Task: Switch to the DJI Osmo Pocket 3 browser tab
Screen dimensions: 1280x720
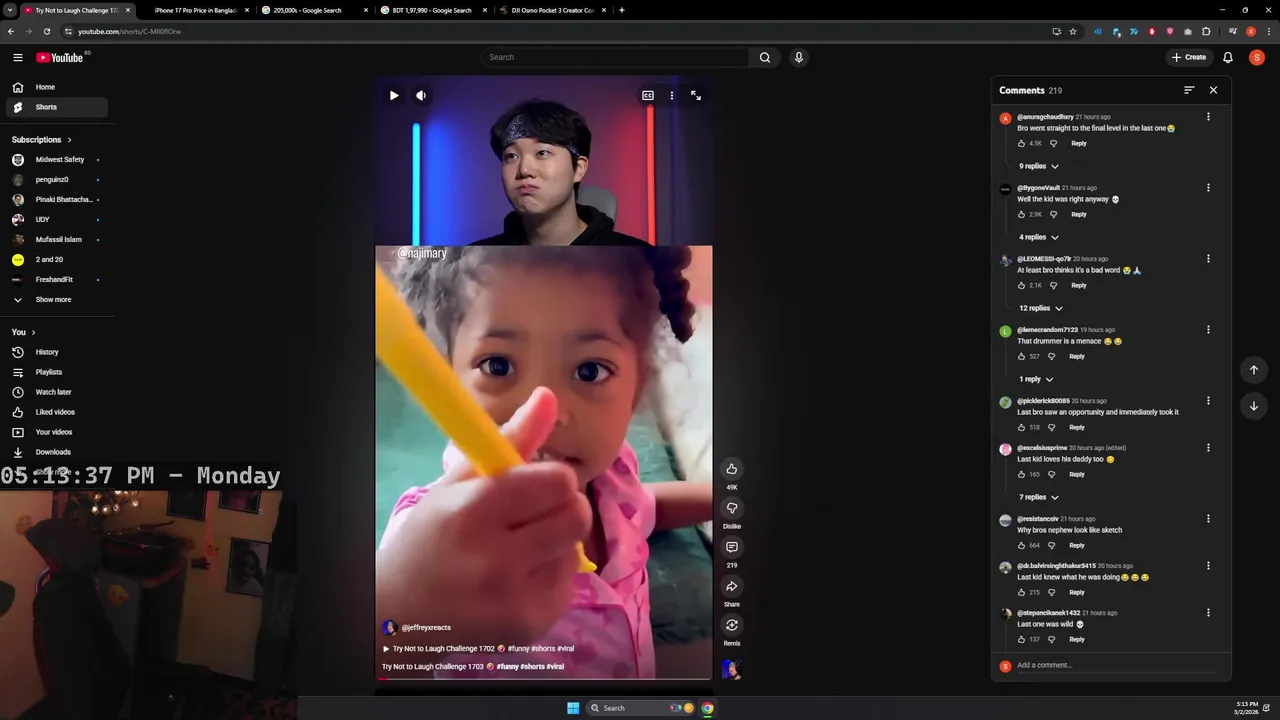Action: [552, 10]
